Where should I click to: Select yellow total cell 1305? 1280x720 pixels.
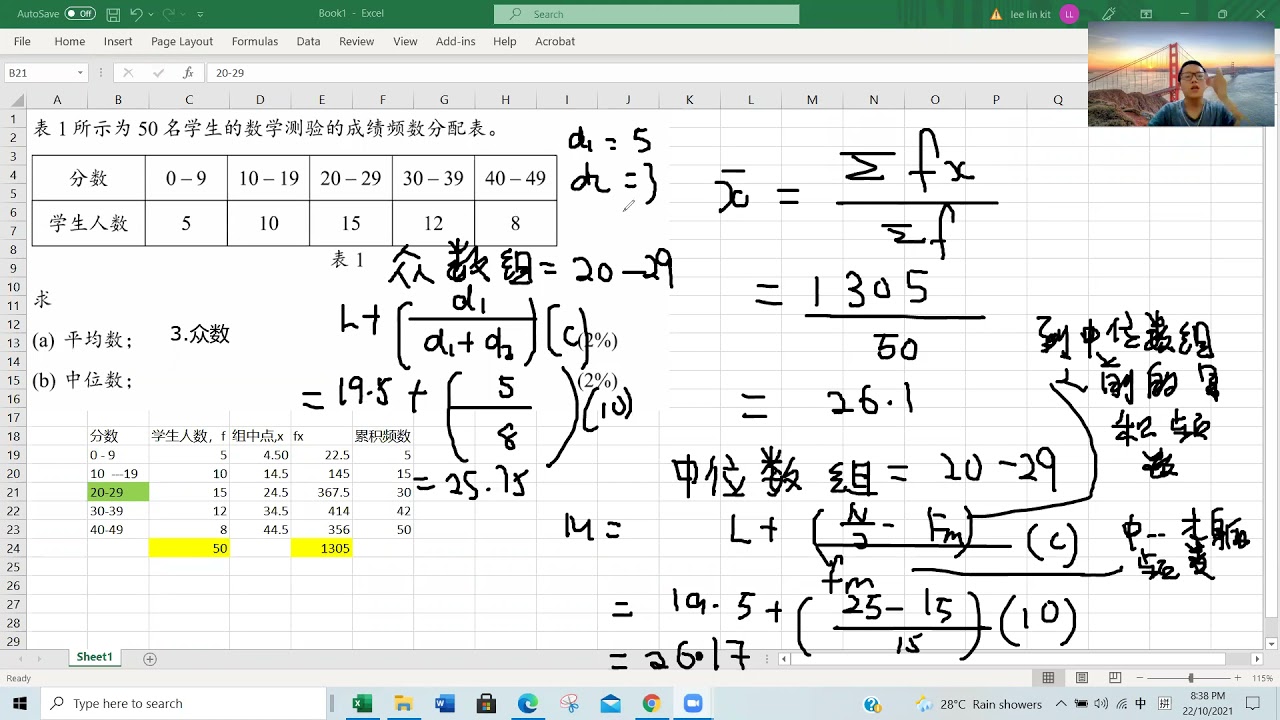(321, 548)
